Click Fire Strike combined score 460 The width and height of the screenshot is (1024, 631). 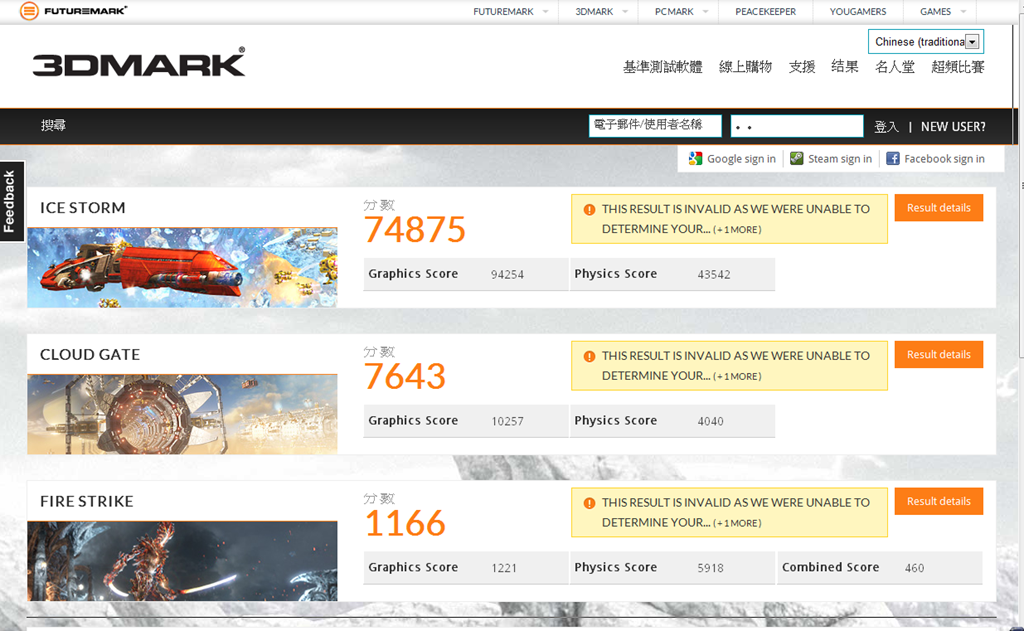click(x=914, y=569)
